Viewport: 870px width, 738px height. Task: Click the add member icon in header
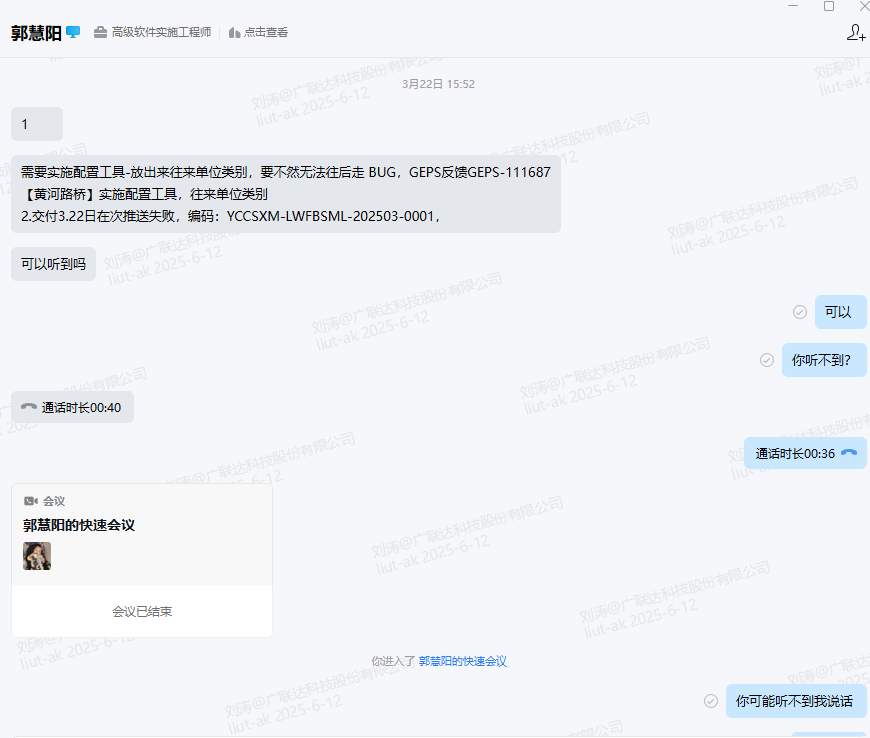click(855, 33)
